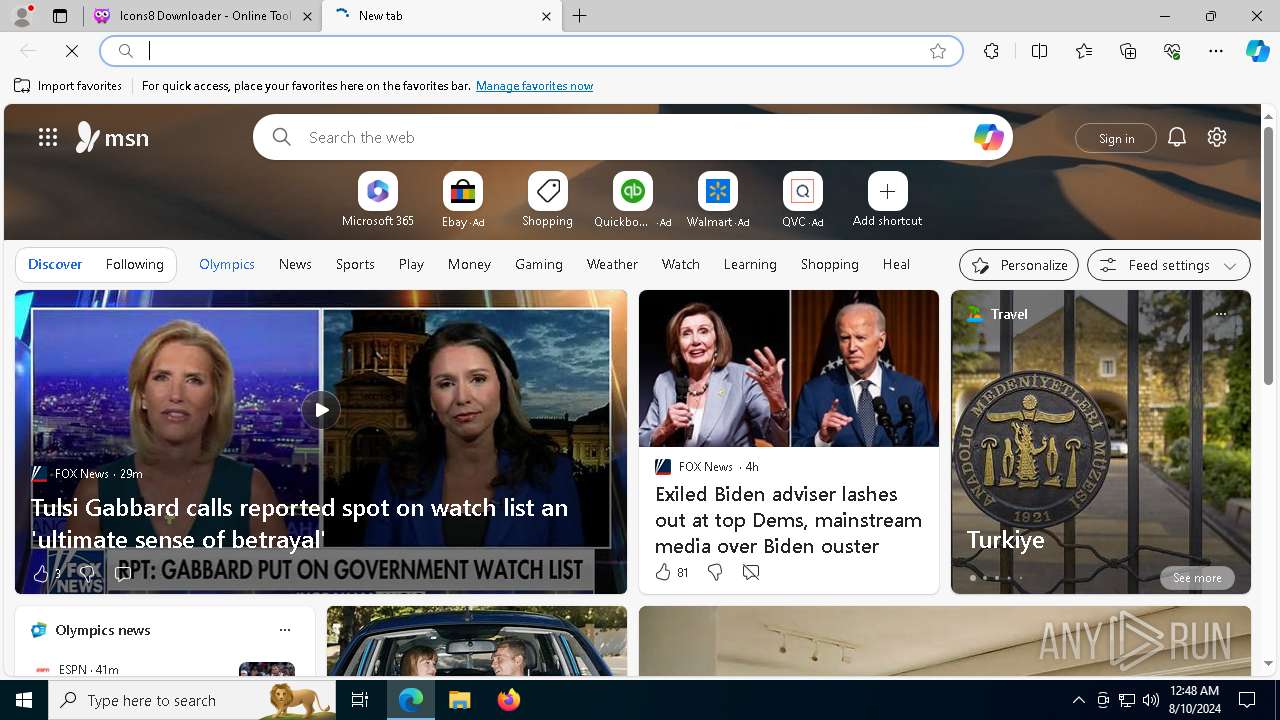
Task: Open Settings and more menu
Action: coord(1216,51)
